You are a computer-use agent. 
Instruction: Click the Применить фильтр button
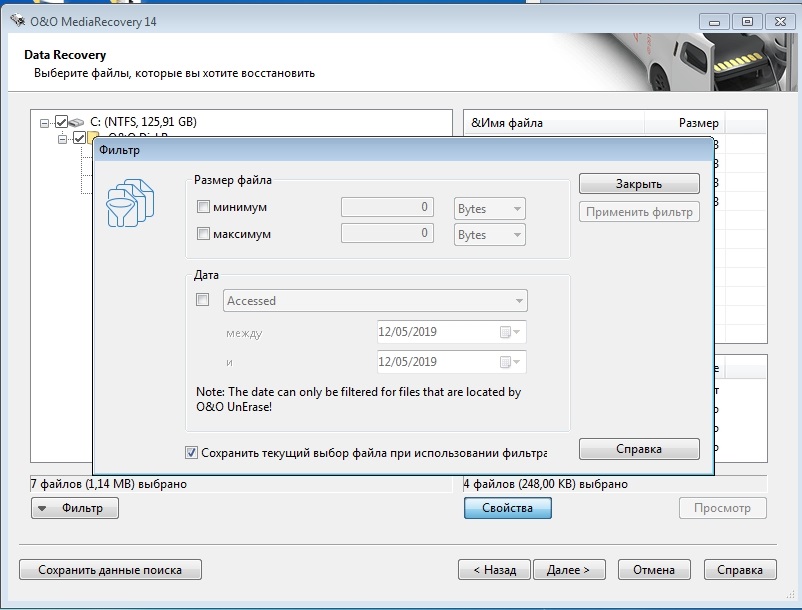click(639, 212)
